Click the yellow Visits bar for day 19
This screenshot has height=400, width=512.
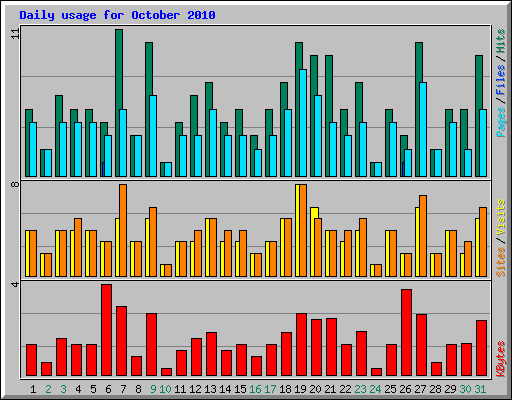click(x=297, y=230)
